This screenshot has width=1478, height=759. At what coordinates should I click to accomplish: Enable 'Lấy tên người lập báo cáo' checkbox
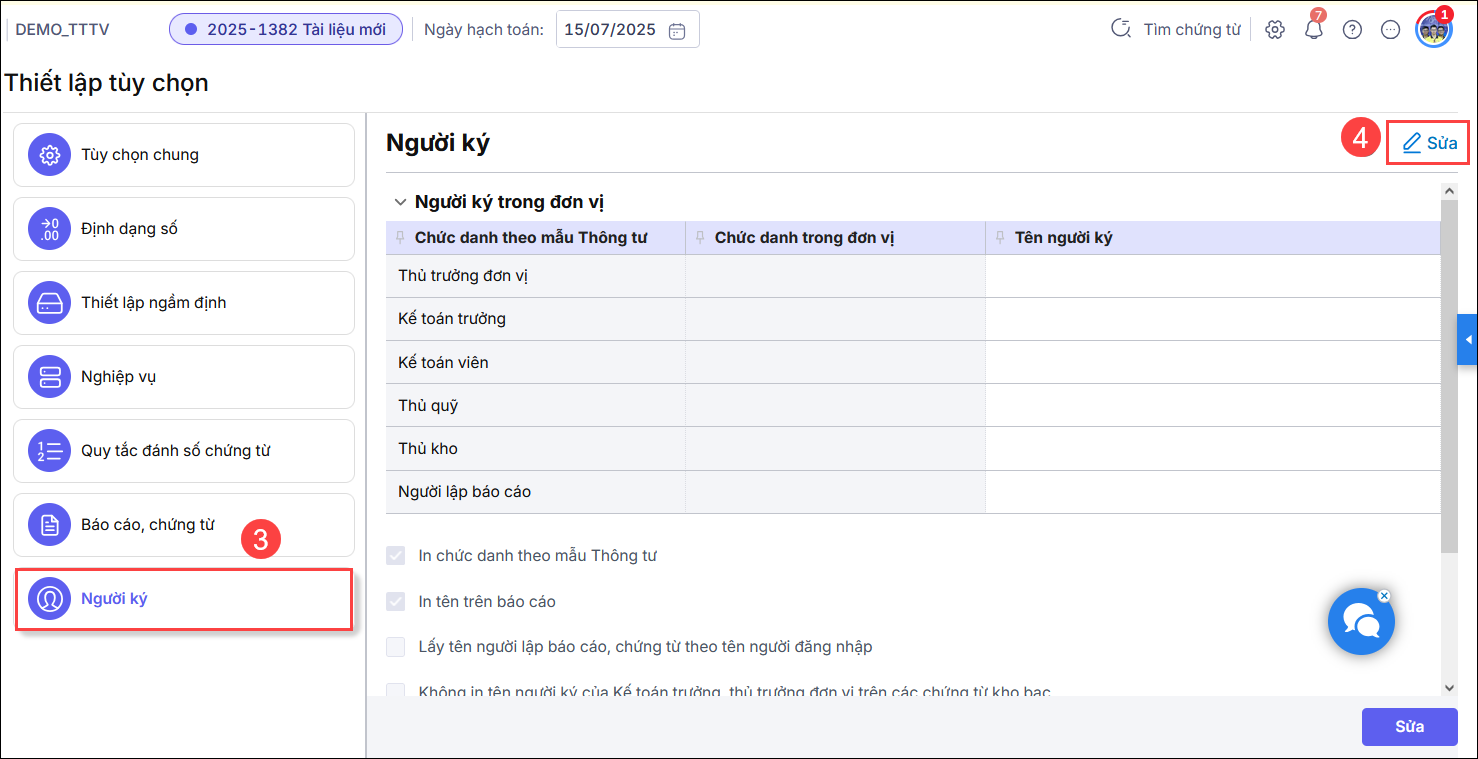pyautogui.click(x=396, y=647)
